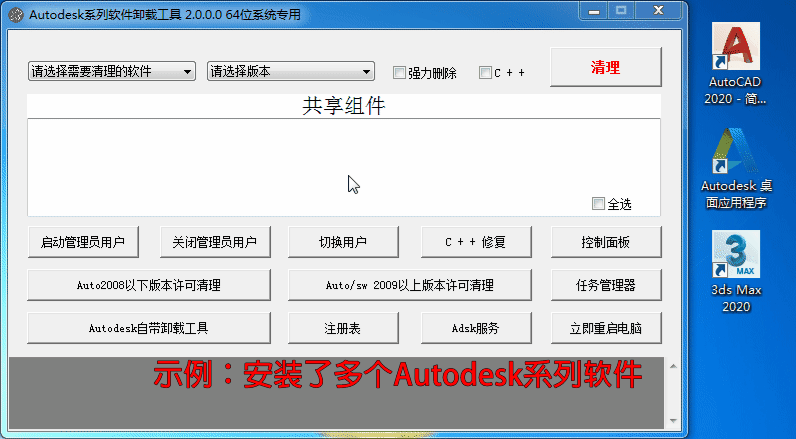The width and height of the screenshot is (796, 439).
Task: Click the uninstall tool title bar icon
Action: [x=16, y=15]
